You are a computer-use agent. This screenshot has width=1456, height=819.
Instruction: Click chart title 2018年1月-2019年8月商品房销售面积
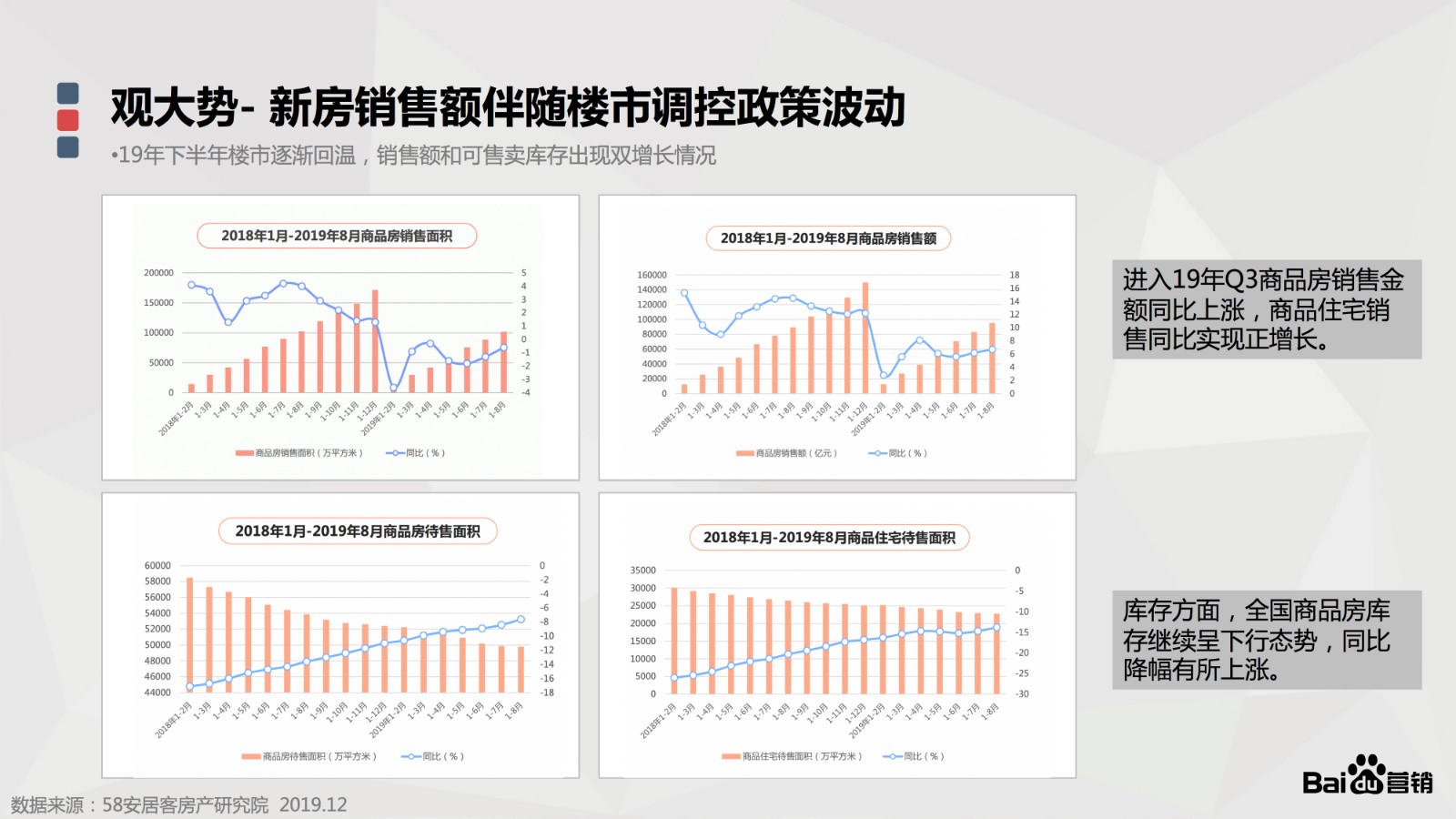click(x=337, y=236)
